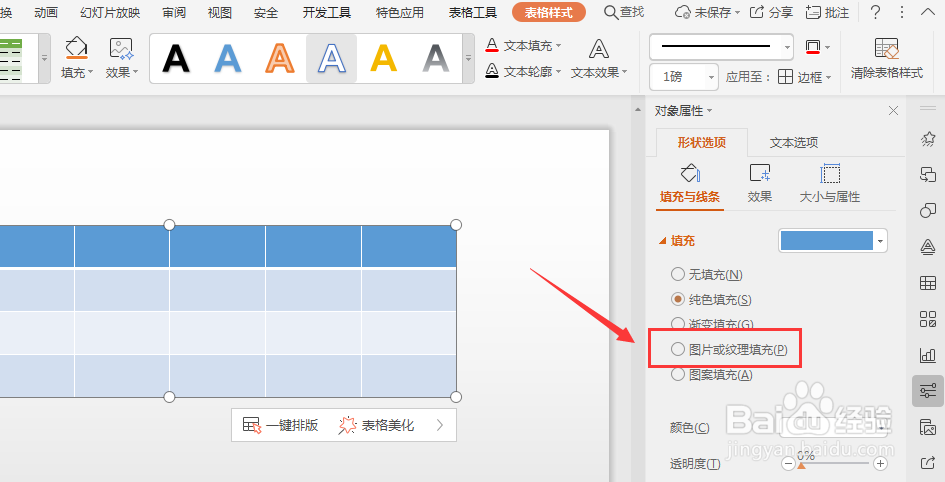Increase transparency with plus button
Screen dimensions: 945x482
[x=880, y=463]
